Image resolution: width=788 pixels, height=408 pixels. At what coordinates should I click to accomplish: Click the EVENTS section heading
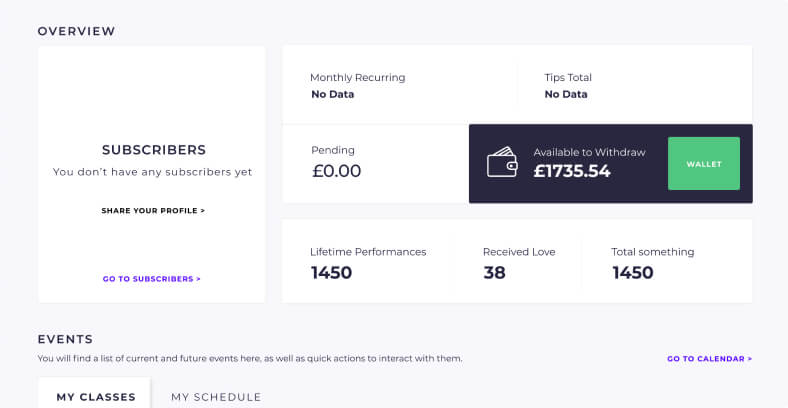(65, 339)
